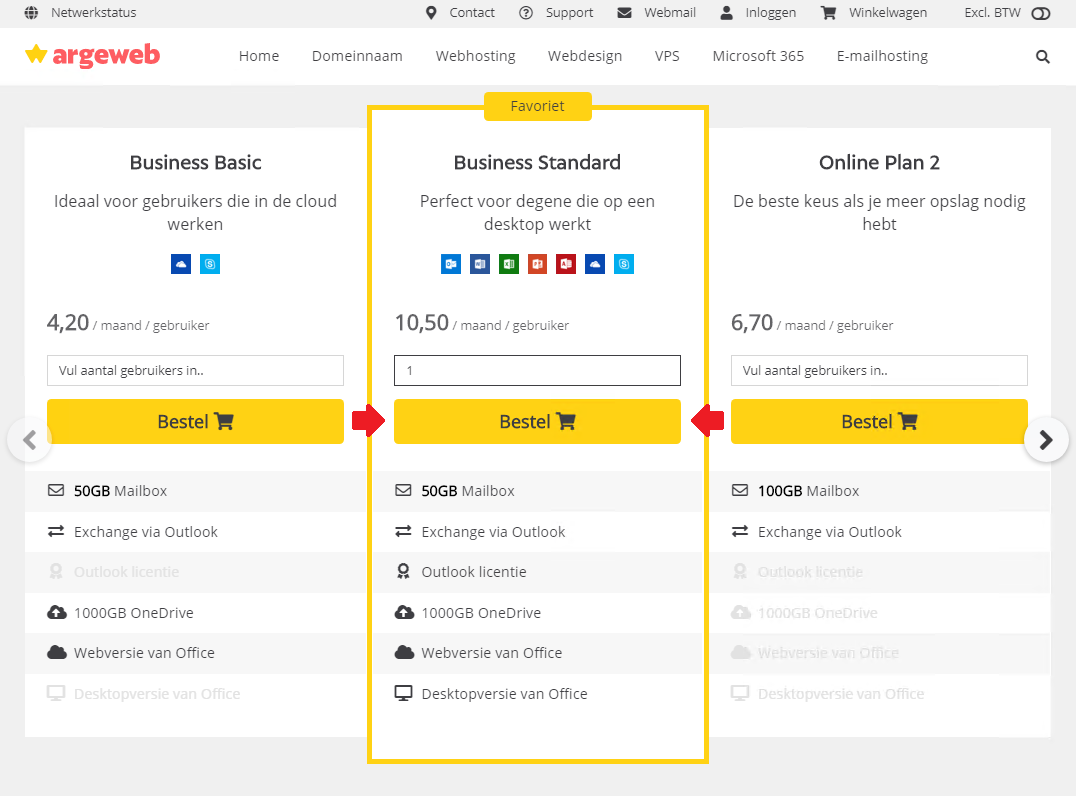Open the Inloggen link
The image size is (1076, 796).
pyautogui.click(x=771, y=12)
